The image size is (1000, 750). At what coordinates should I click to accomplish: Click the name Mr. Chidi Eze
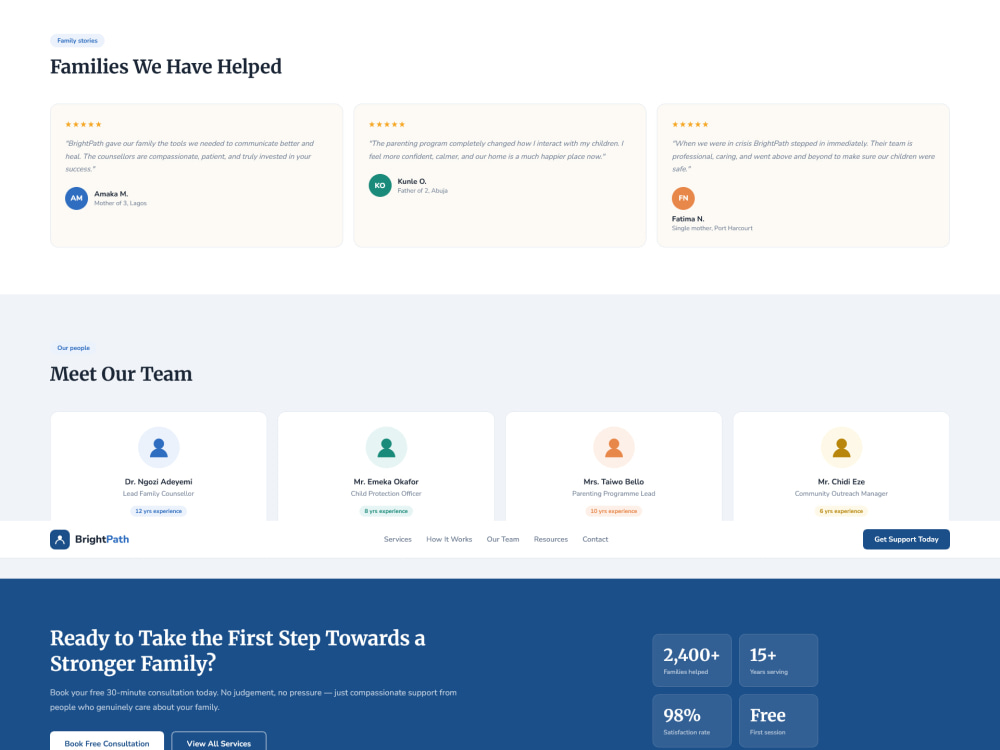click(841, 482)
